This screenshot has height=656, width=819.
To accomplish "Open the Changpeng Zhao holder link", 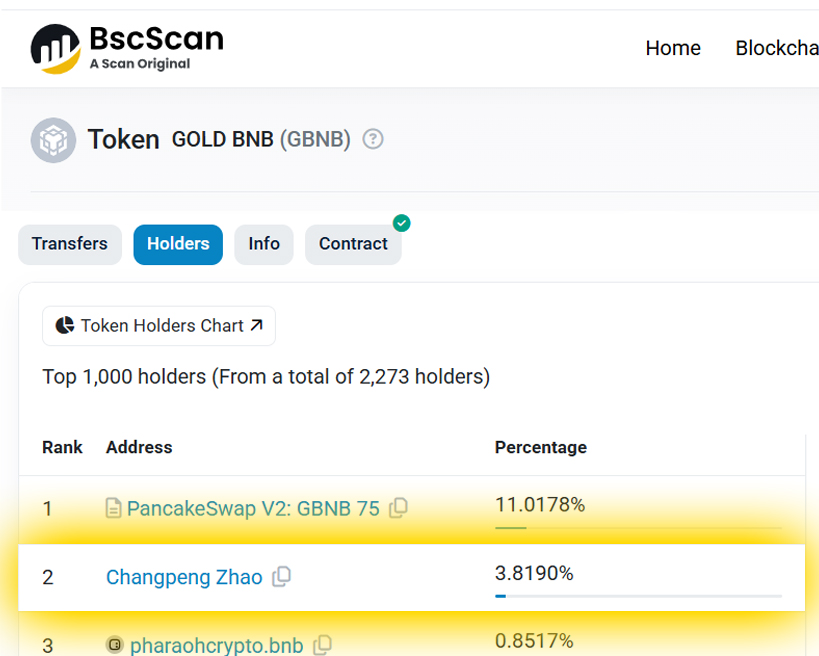I will coord(184,577).
